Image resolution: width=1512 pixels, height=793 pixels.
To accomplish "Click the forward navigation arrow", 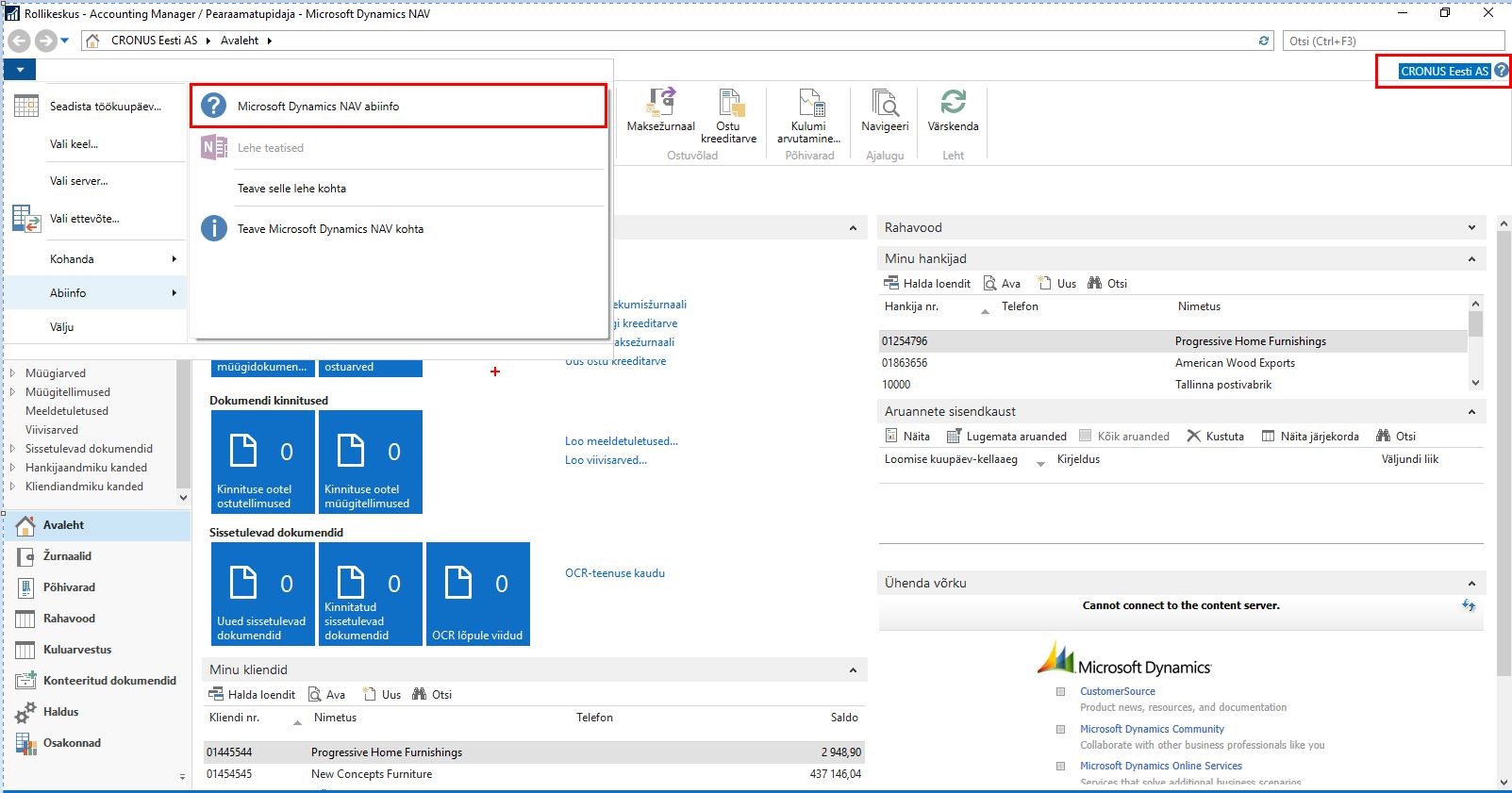I will (45, 41).
